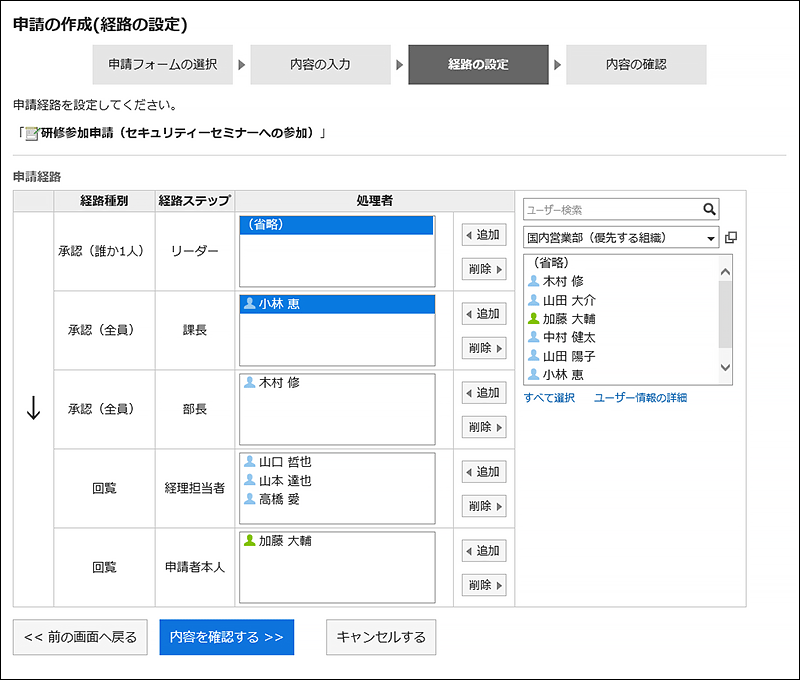Click user icon beside 木村 修 in candidate list
The image size is (800, 680).
[x=533, y=281]
